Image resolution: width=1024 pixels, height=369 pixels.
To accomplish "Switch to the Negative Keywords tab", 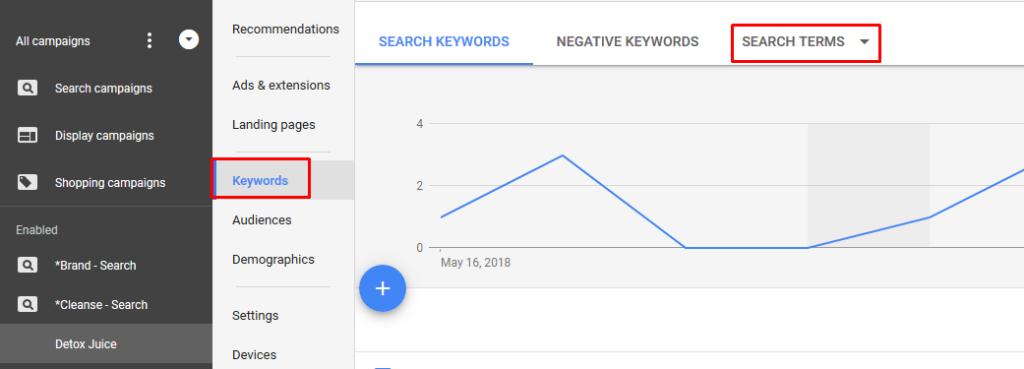I will [628, 42].
